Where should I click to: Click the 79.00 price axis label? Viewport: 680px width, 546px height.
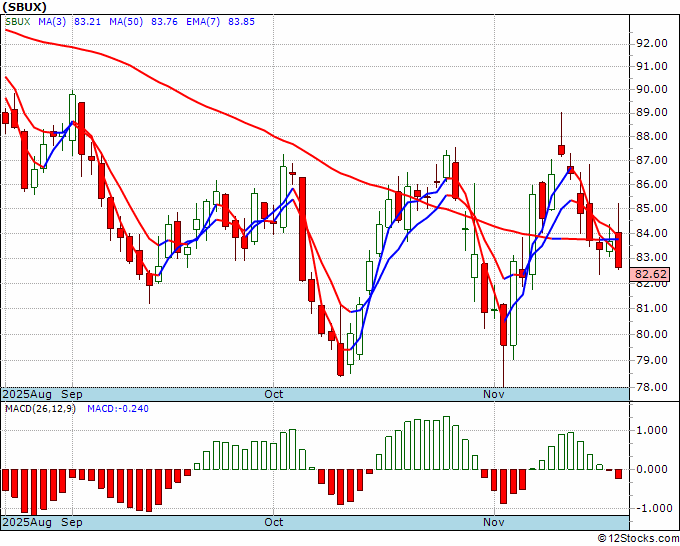651,360
